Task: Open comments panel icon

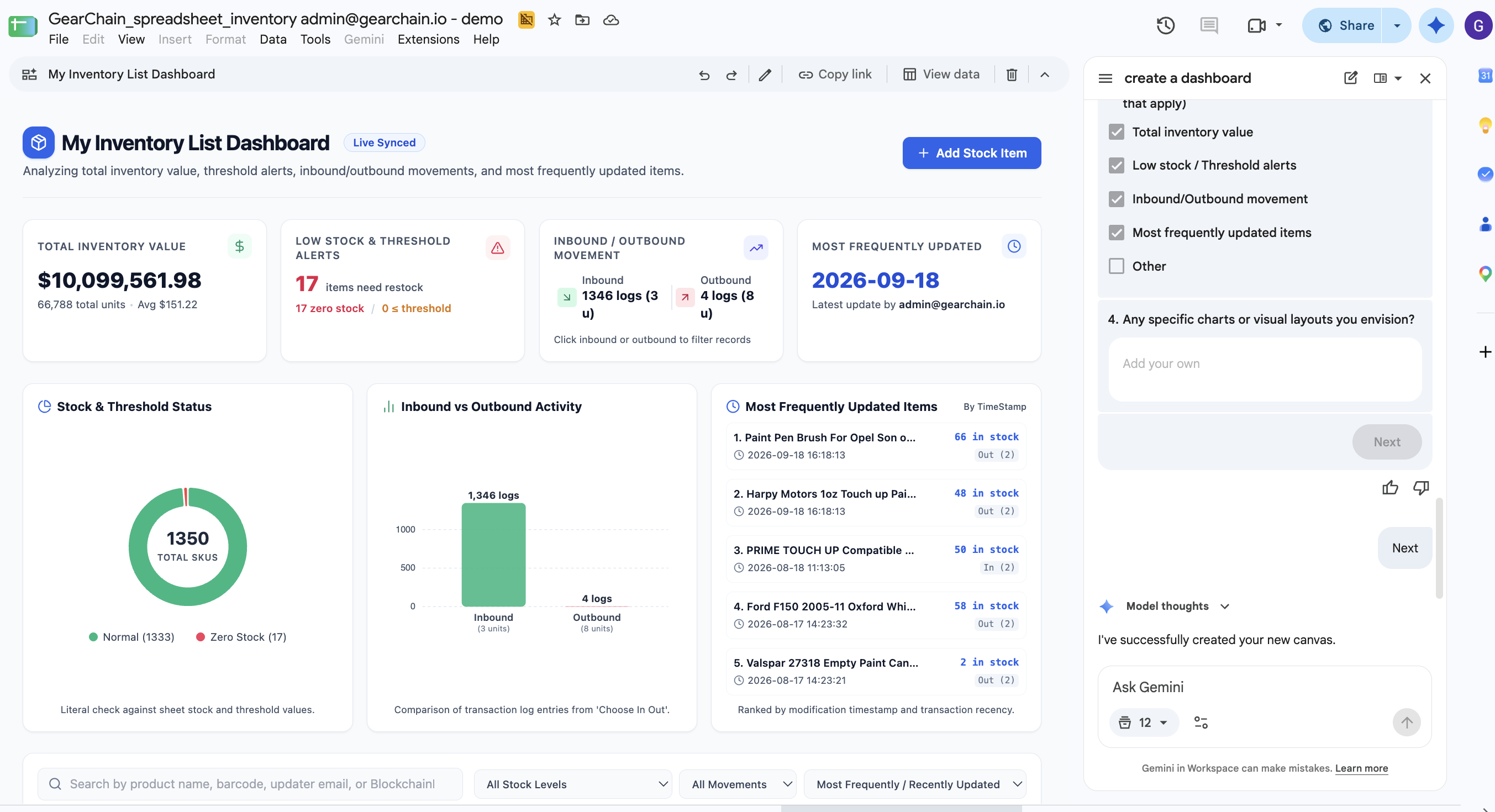Action: [x=1209, y=25]
